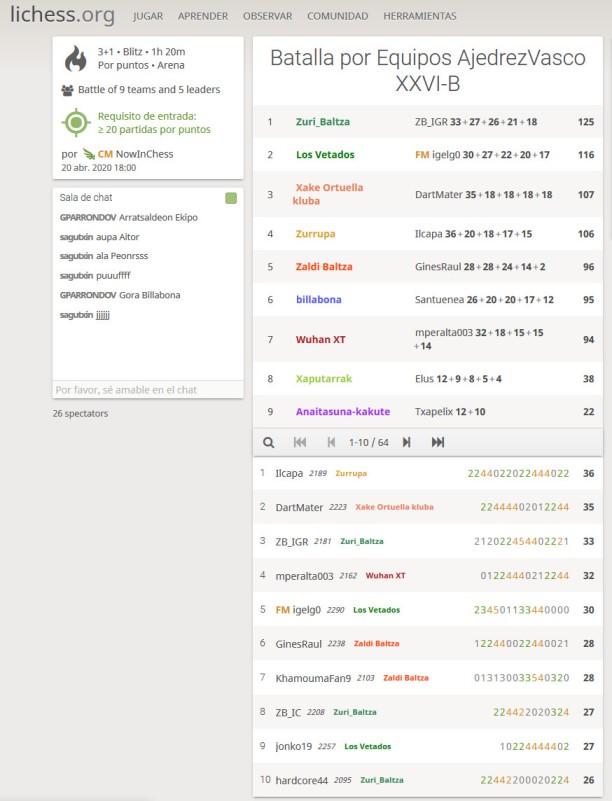Image resolution: width=612 pixels, height=801 pixels.
Task: Click the search magnifier in the standings pager
Action: coord(268,442)
